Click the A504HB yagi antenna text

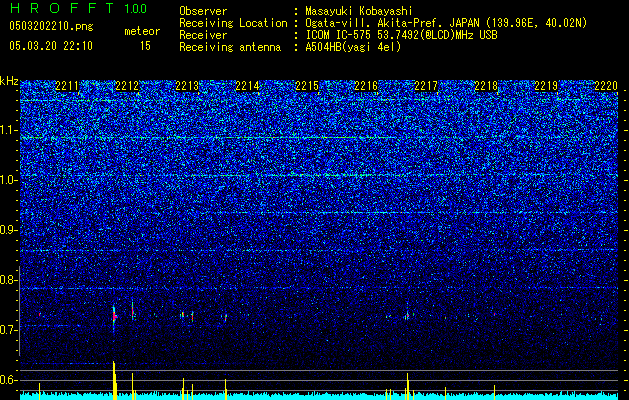pos(353,47)
